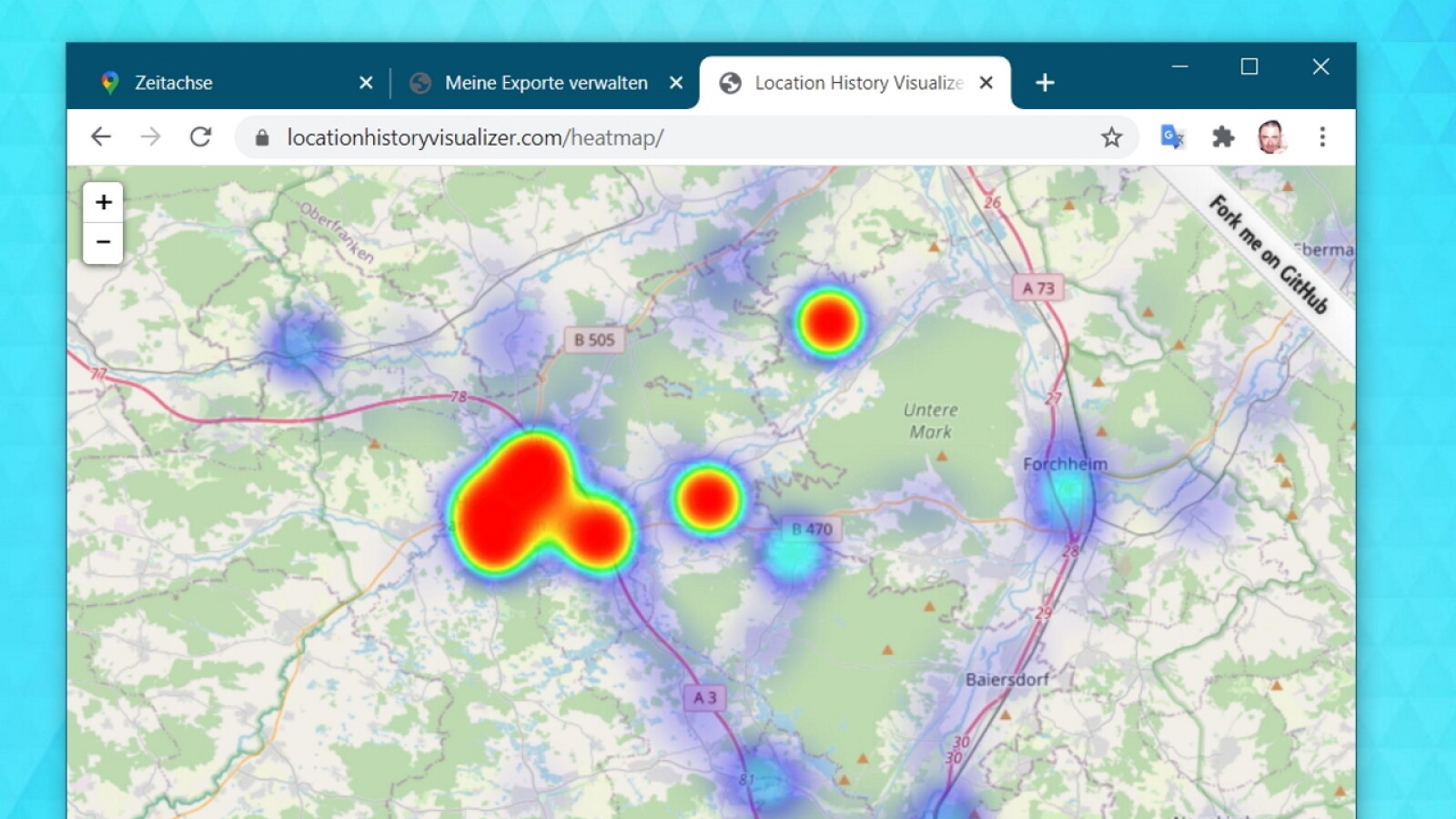The image size is (1456, 819).
Task: Bookmark this page with the star icon
Action: [1112, 137]
